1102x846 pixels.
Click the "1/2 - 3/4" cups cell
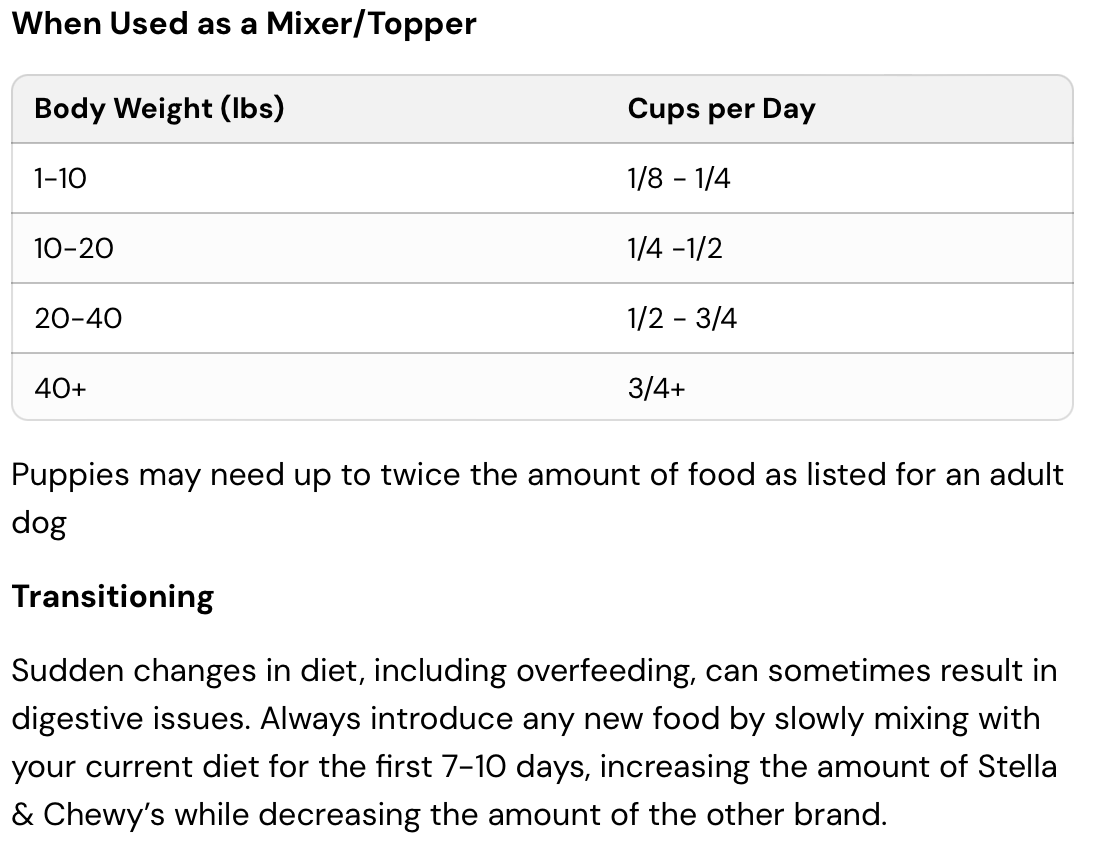click(x=682, y=318)
